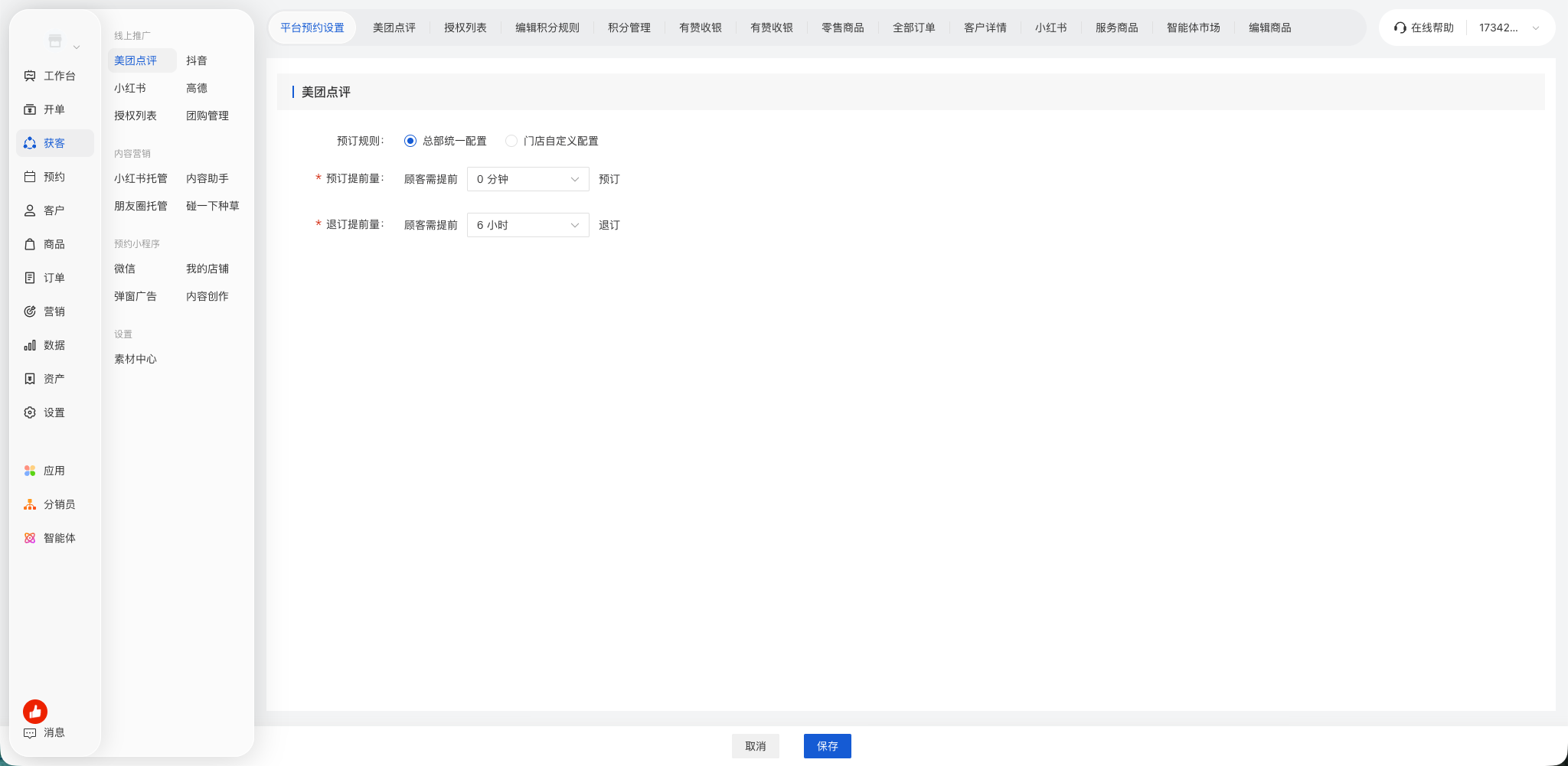The height and width of the screenshot is (766, 1568).
Task: Open the 订单 document icon
Action: 30,278
